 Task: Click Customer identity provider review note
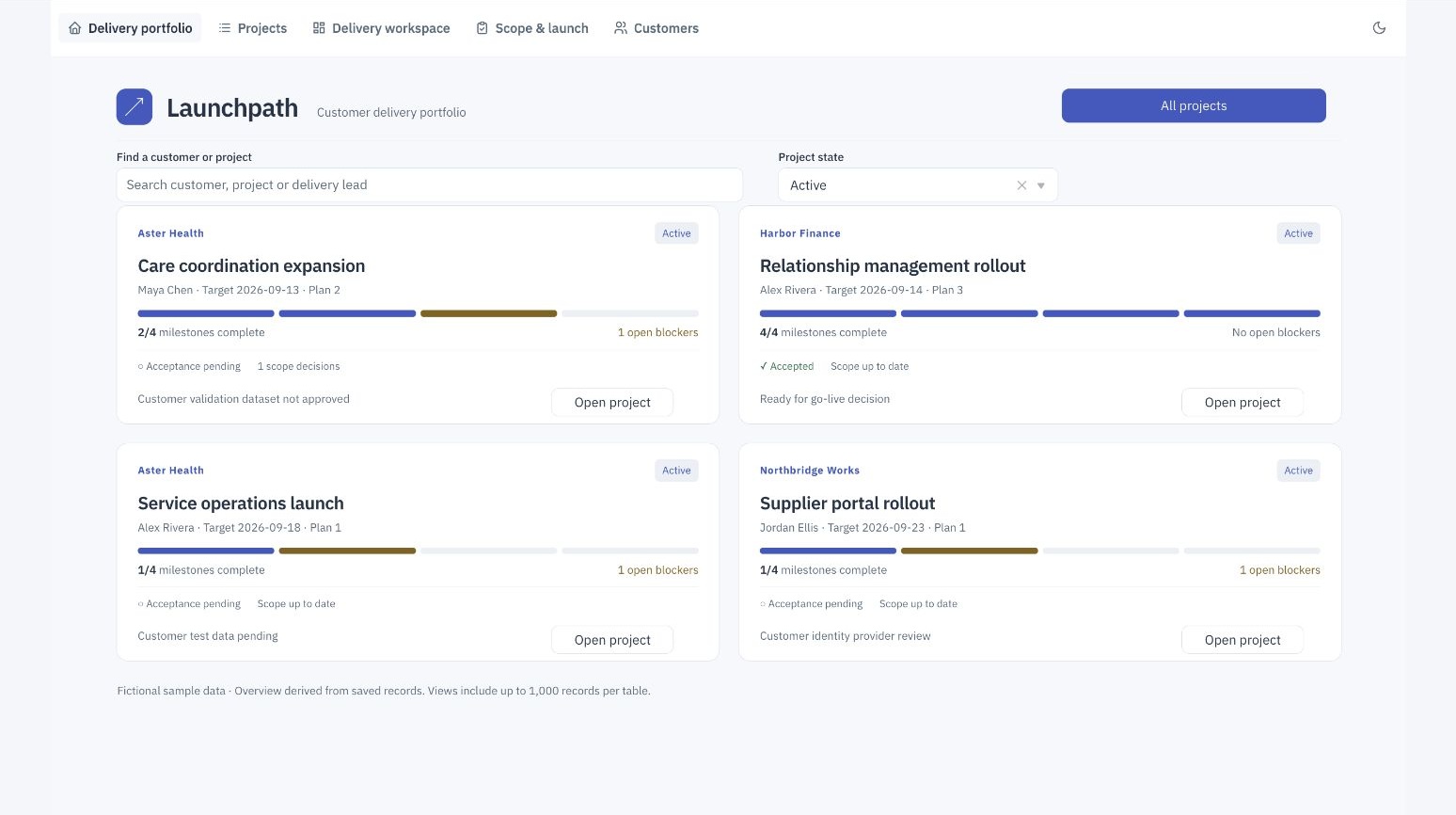[x=846, y=636]
